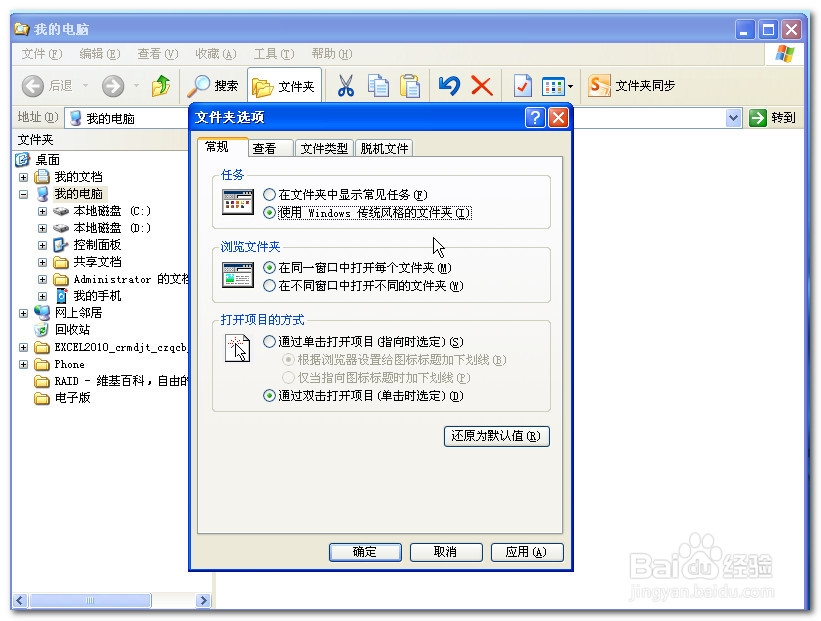Click the Paste clipboard icon
This screenshot has width=821, height=621.
pyautogui.click(x=410, y=85)
